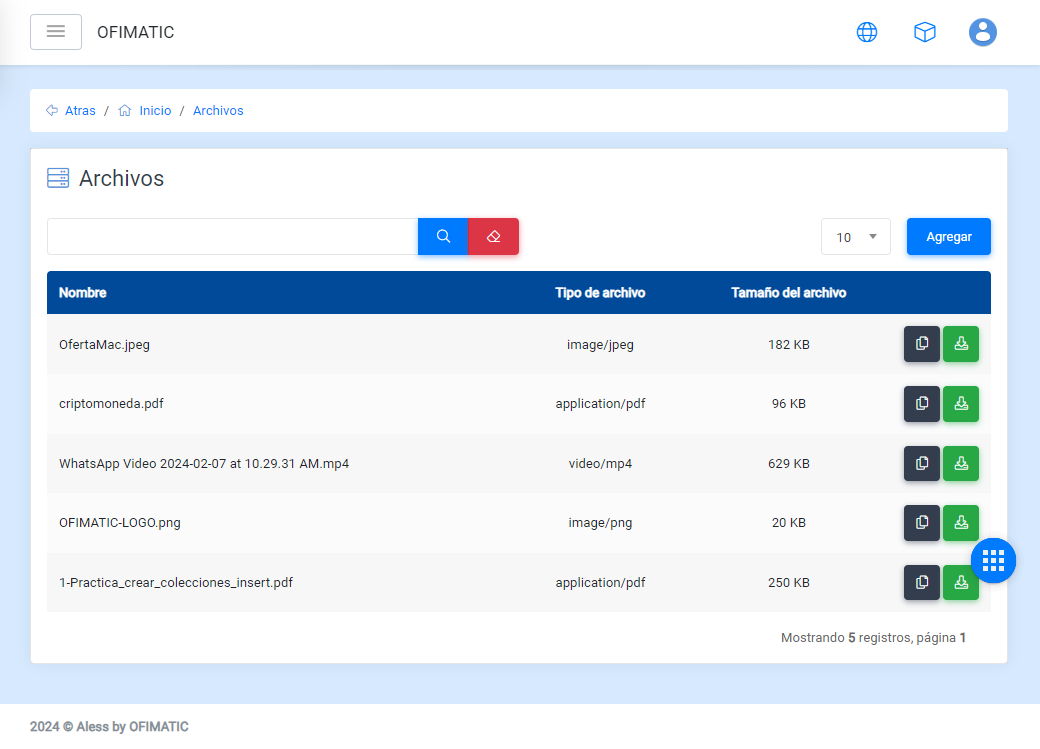Expand the 10 records per page dropdown
This screenshot has height=749, width=1040.
tap(856, 237)
